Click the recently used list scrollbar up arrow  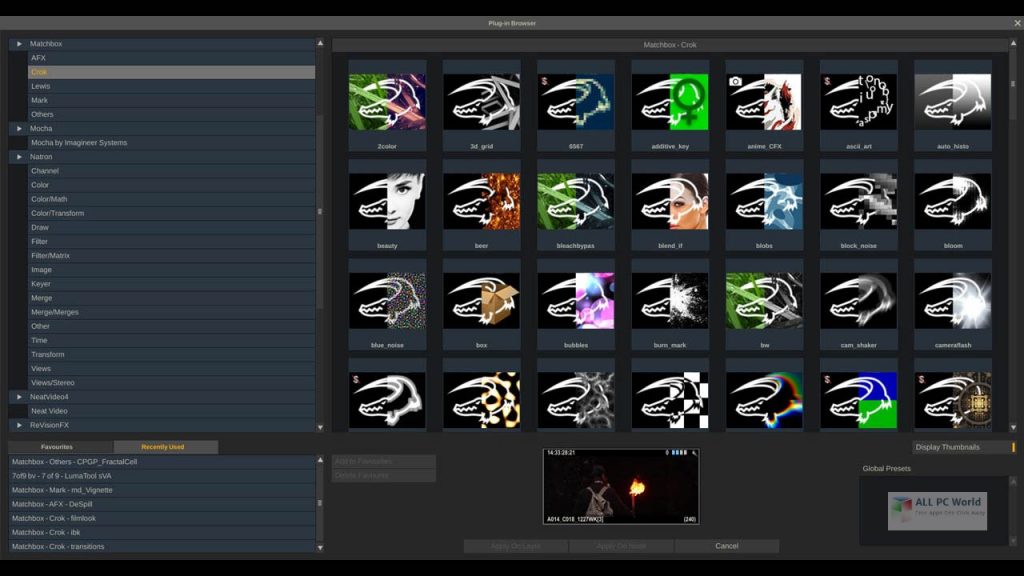(x=320, y=460)
